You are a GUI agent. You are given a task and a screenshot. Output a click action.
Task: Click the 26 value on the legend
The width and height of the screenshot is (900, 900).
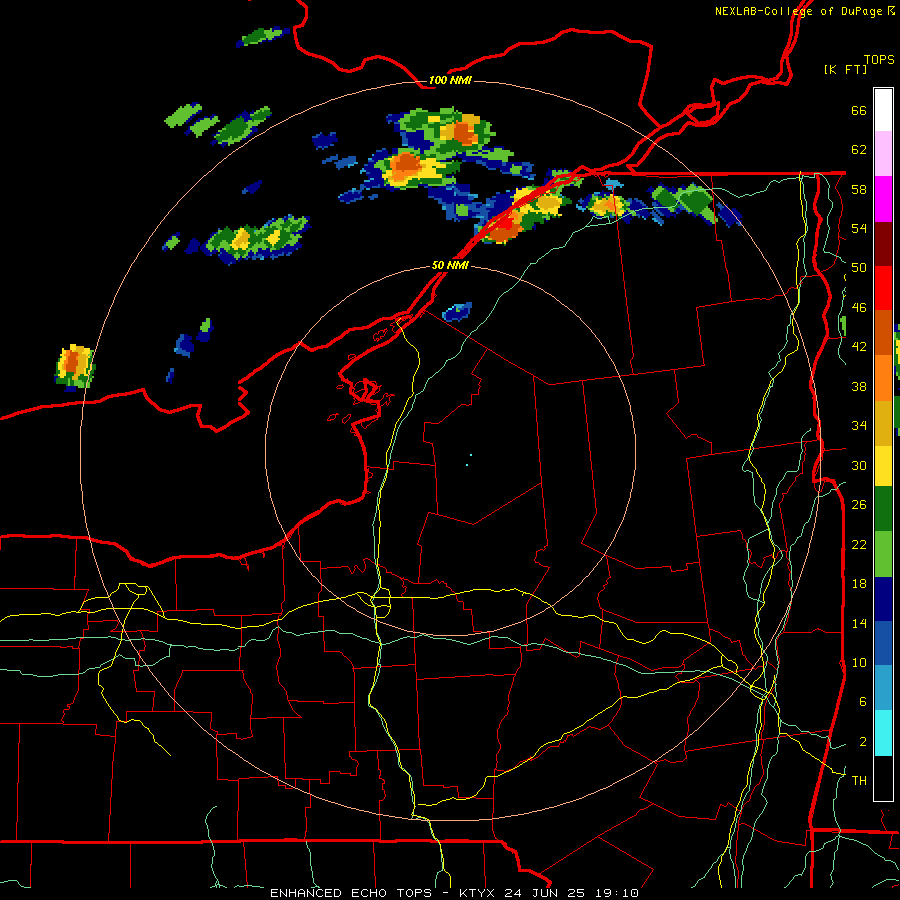(859, 505)
